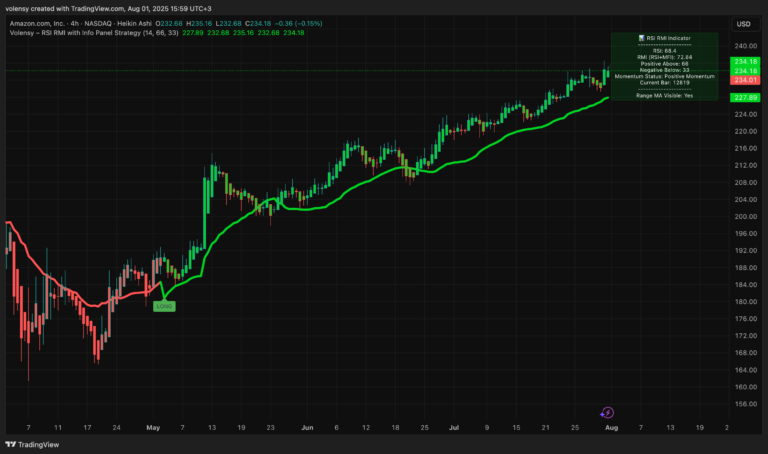
Task: Click the 11 date label on the time axis
Action: pos(58,428)
